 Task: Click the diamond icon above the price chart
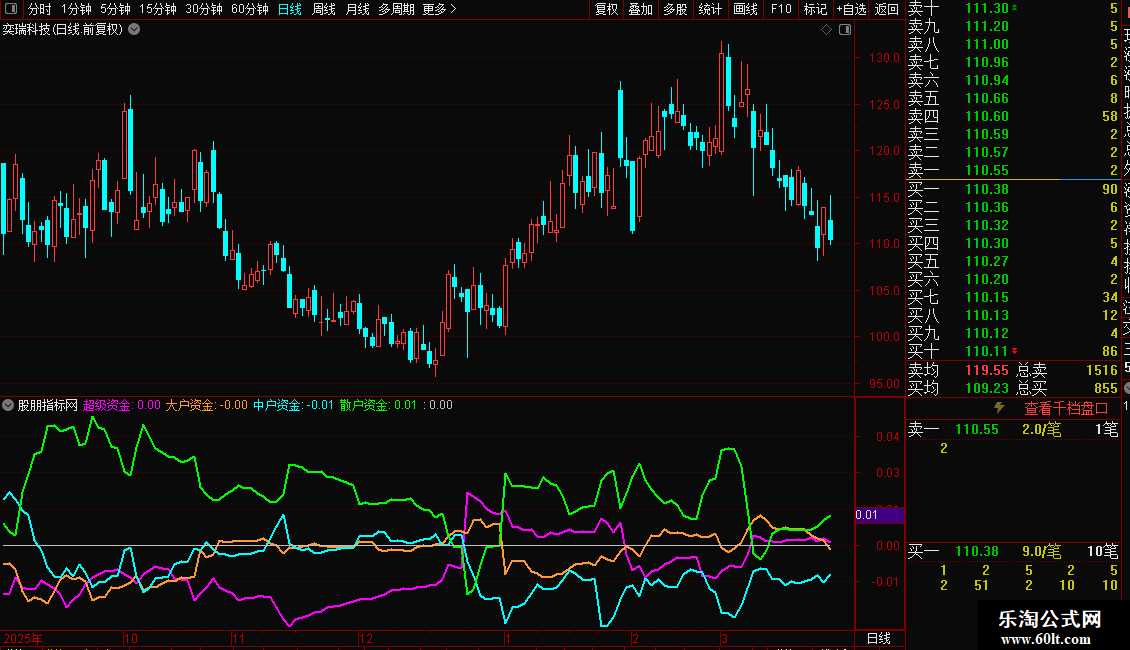coord(826,30)
